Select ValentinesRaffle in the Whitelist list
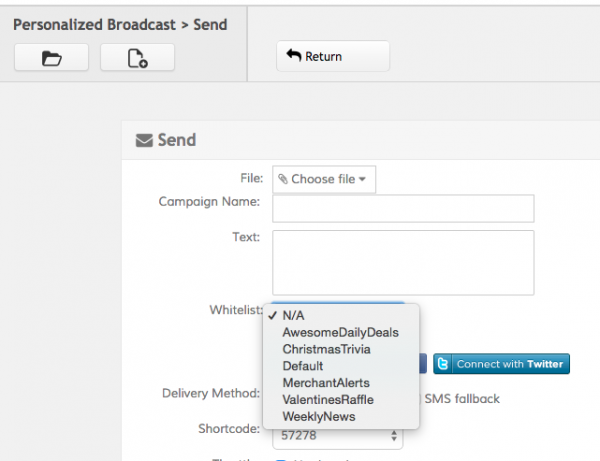The height and width of the screenshot is (461, 600). pos(328,399)
